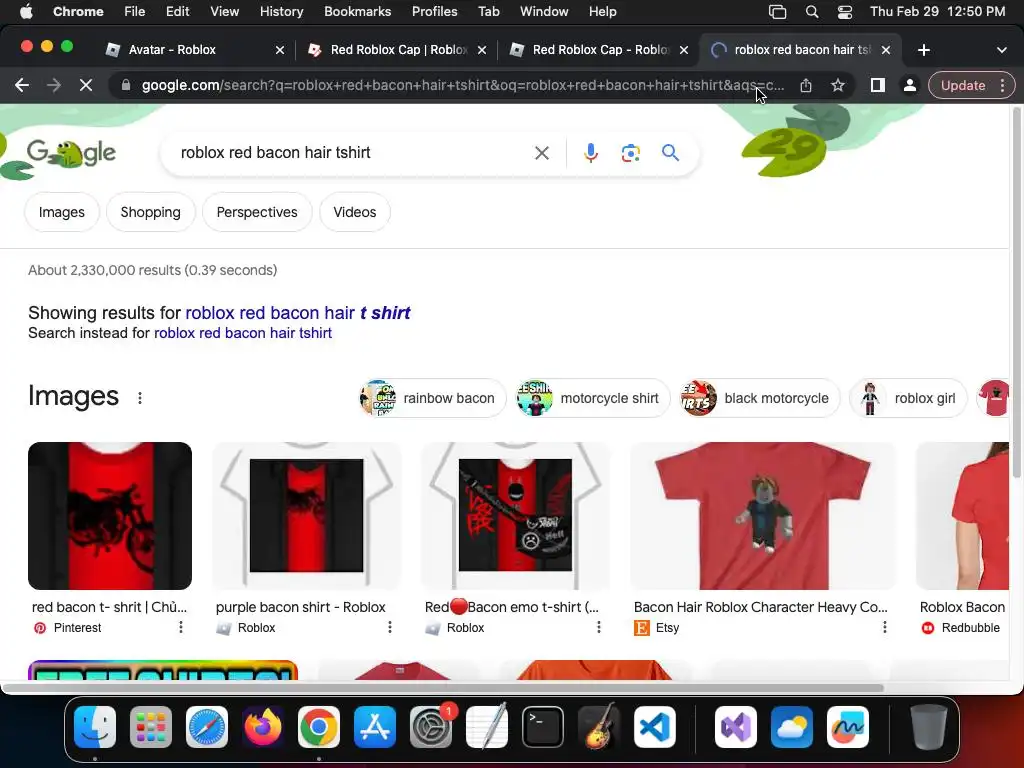This screenshot has width=1024, height=768.
Task: Open options for purple bacon shirt result
Action: 390,627
